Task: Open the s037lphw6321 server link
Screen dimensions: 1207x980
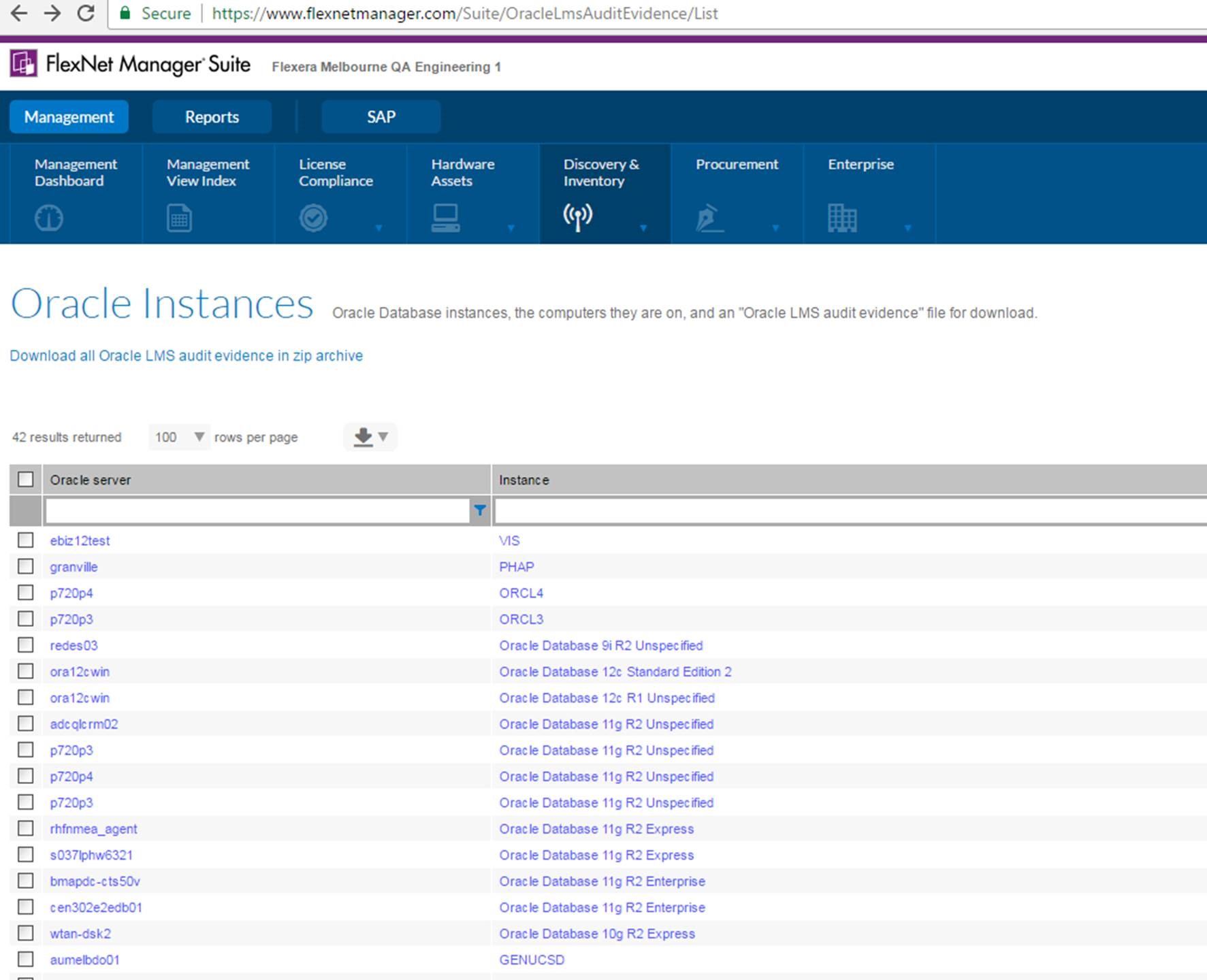Action: pos(91,855)
